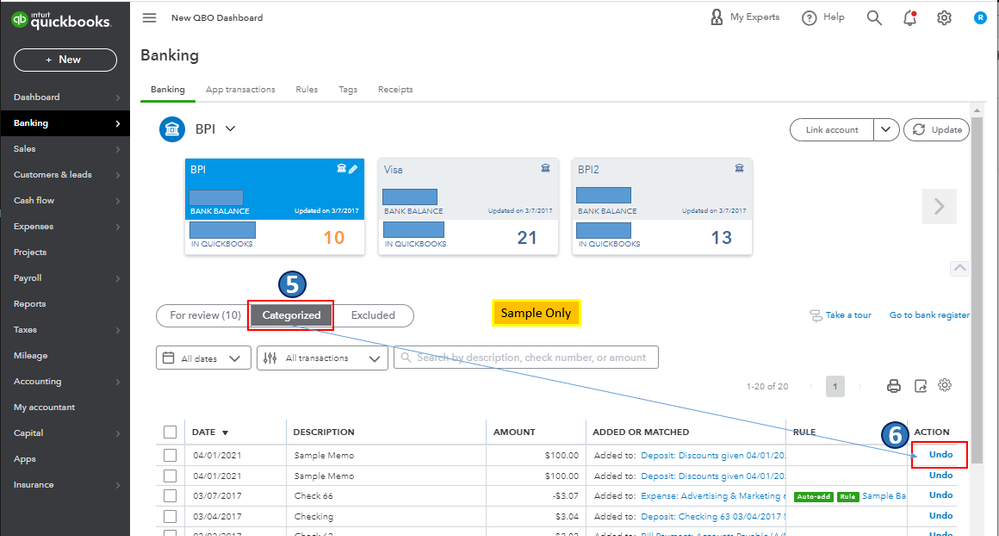Open the Expense: Advertising & Marketing link
Screen dimensions: 999x536
713,496
